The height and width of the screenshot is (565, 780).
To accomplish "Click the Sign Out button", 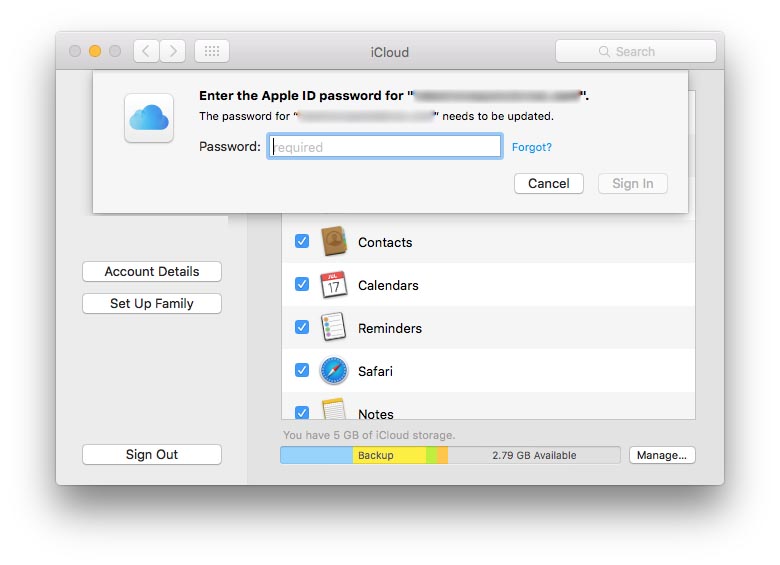I will point(152,455).
